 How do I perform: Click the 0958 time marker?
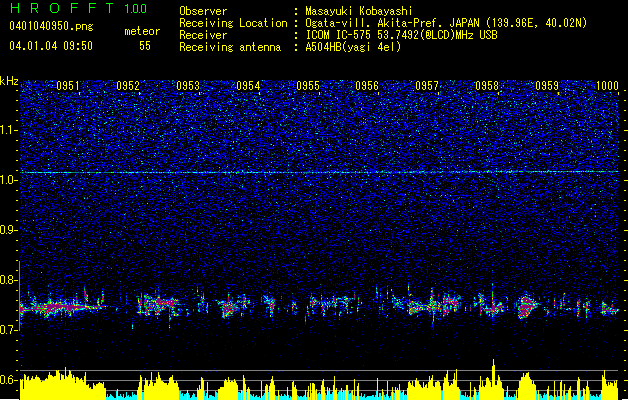(487, 86)
